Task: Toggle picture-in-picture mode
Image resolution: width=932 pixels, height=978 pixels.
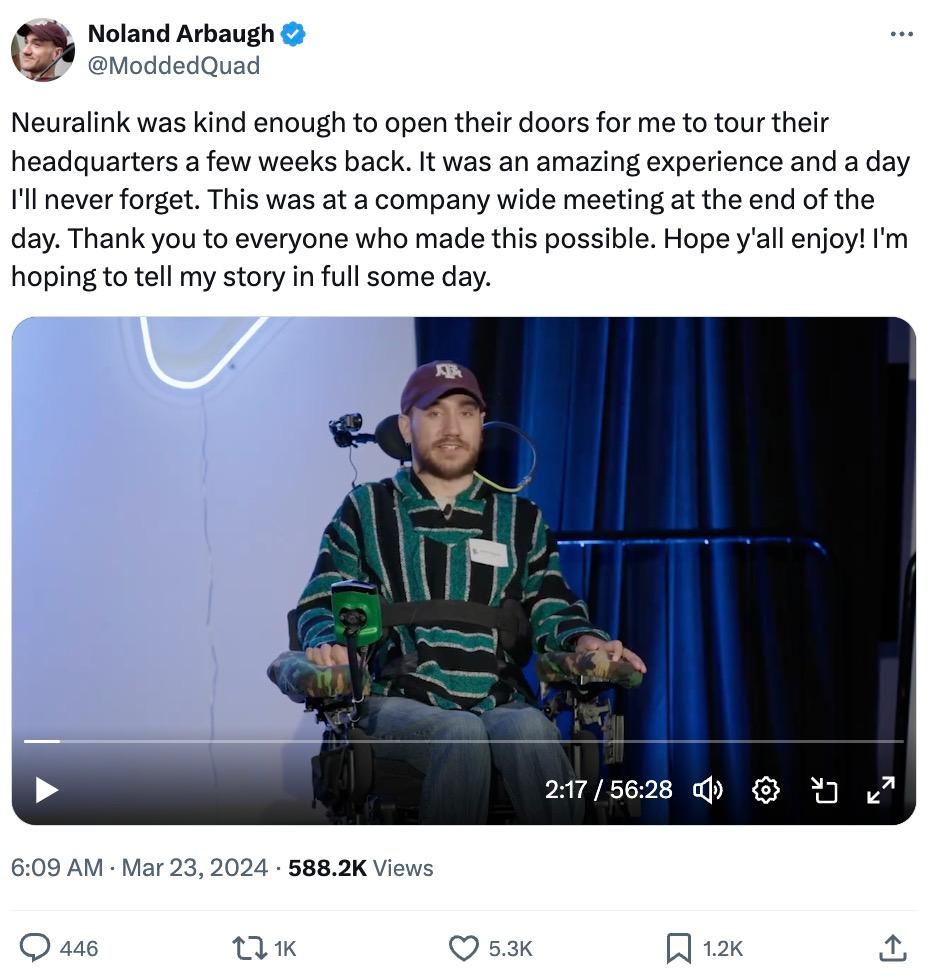Action: [x=823, y=790]
